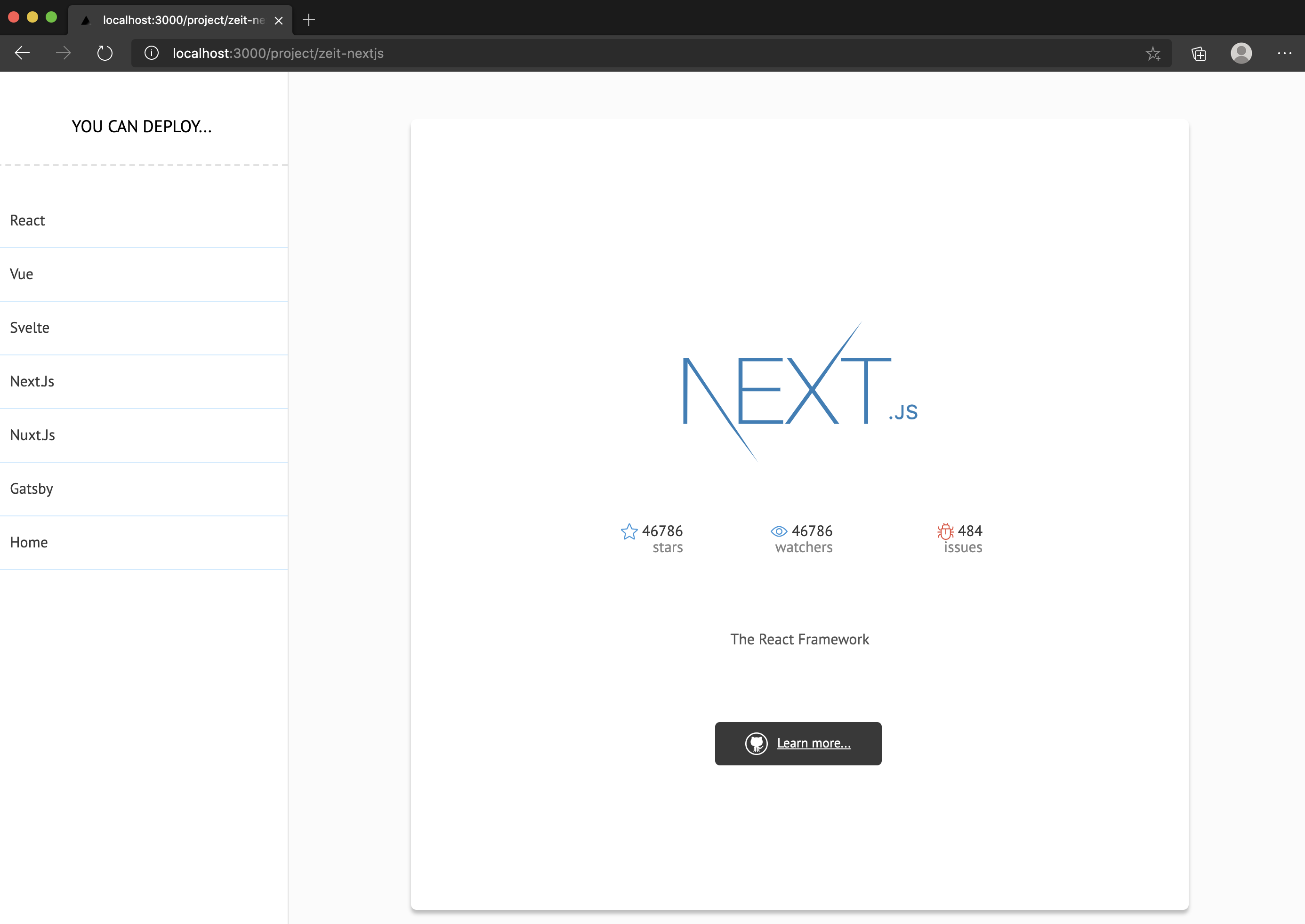This screenshot has width=1305, height=924.
Task: Click the back navigation arrow button
Action: pos(22,53)
